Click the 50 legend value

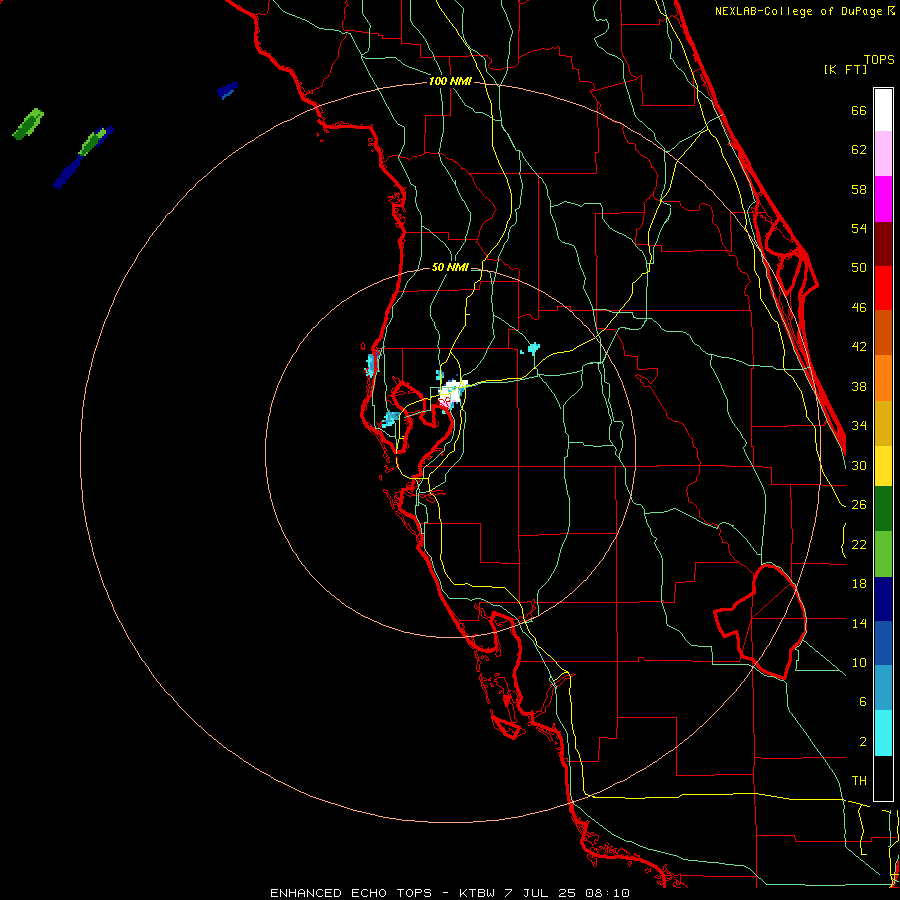click(859, 268)
